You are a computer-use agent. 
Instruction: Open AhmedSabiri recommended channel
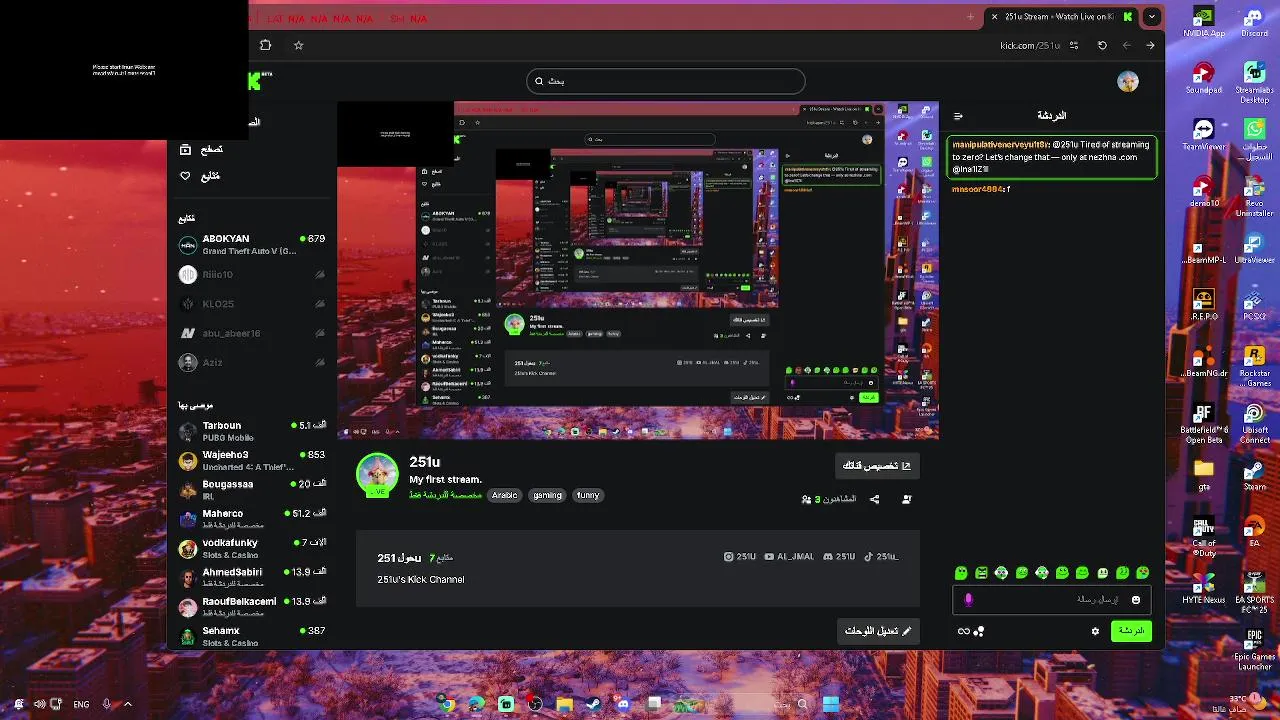[251, 577]
